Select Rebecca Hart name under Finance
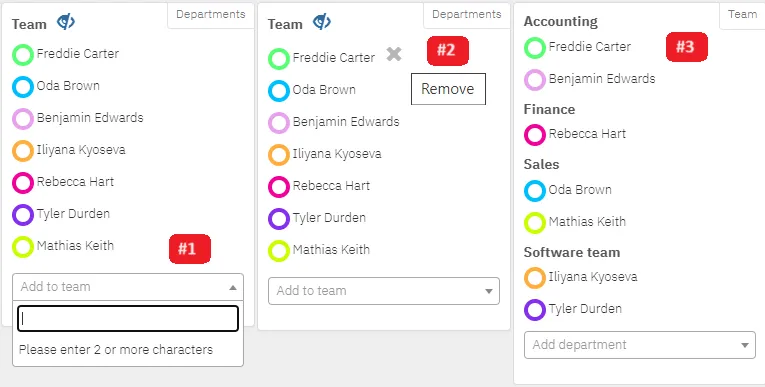 point(587,134)
